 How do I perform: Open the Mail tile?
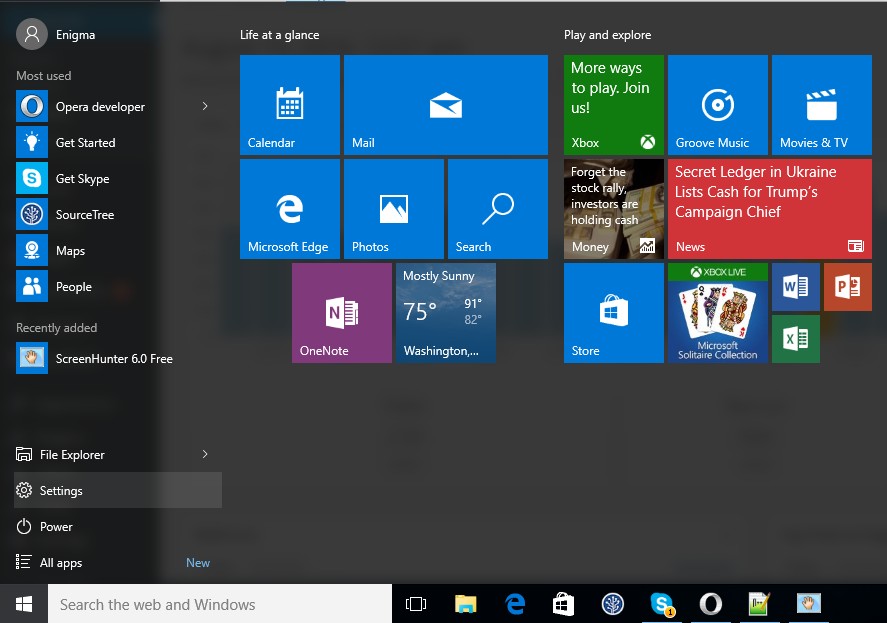tap(446, 105)
